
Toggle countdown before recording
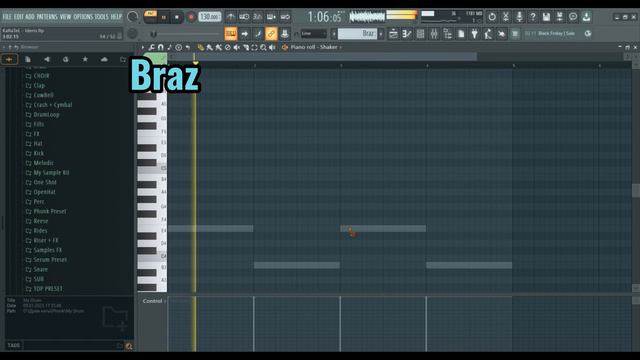tap(258, 17)
